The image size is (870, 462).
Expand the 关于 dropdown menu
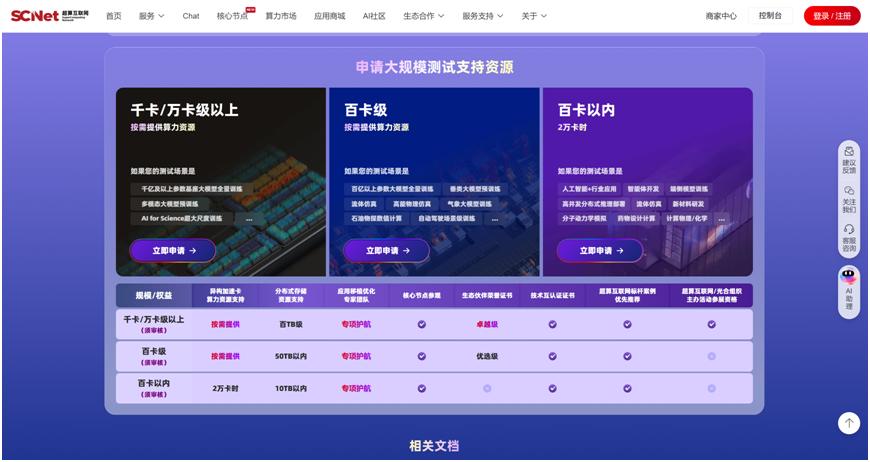point(534,16)
